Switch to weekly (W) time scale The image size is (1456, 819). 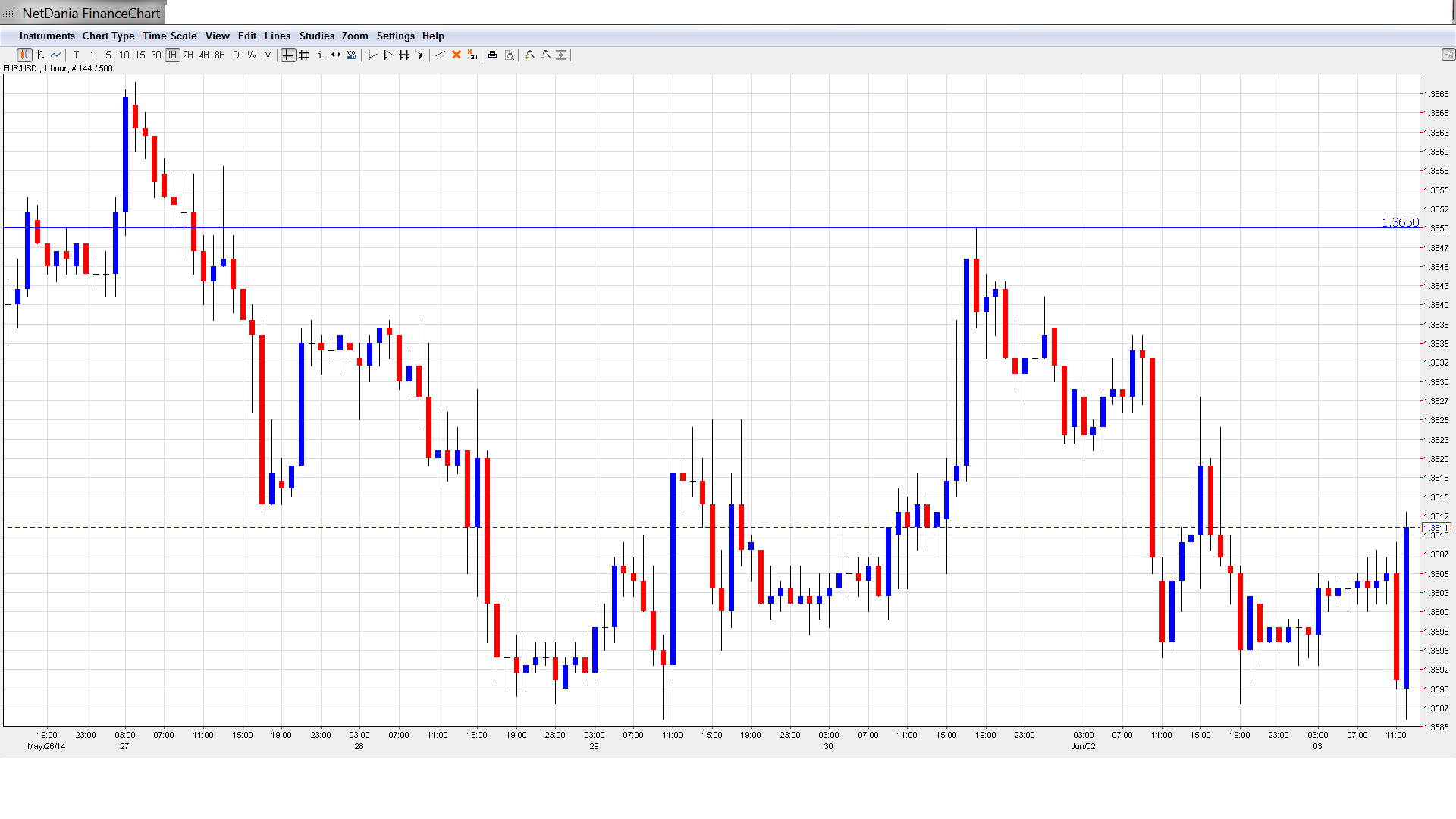pos(252,55)
